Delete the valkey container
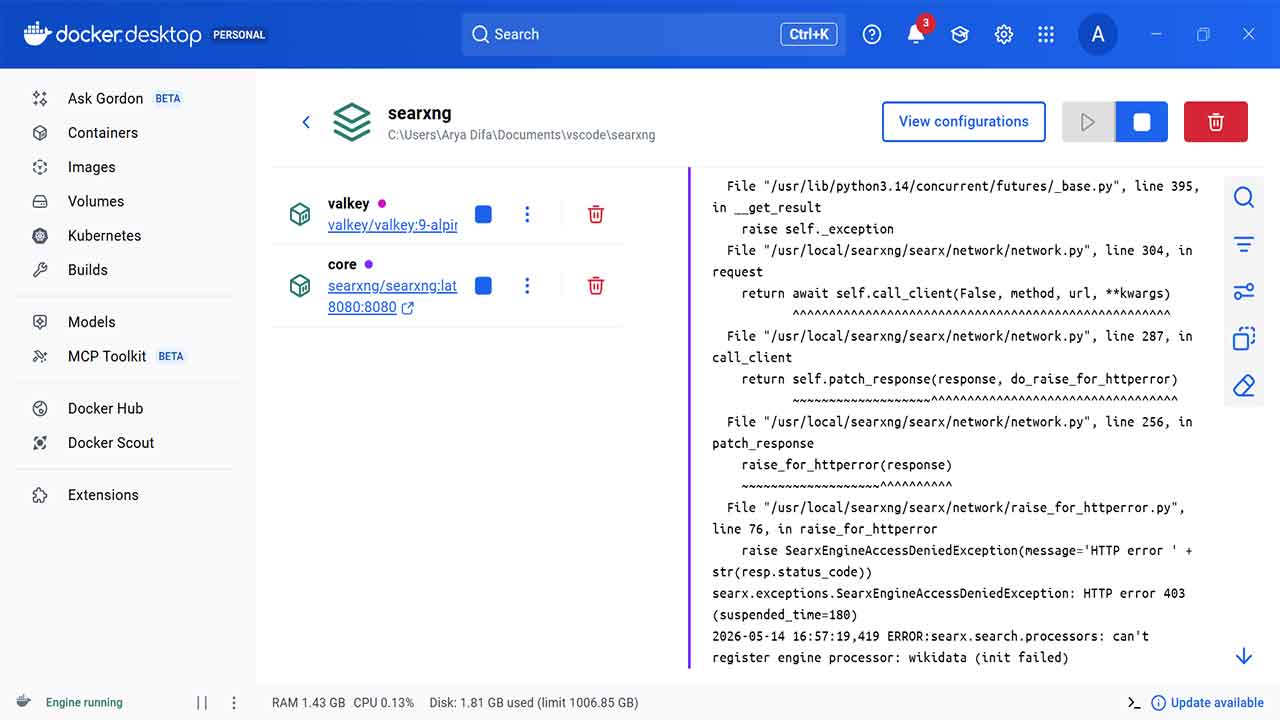 pos(596,214)
